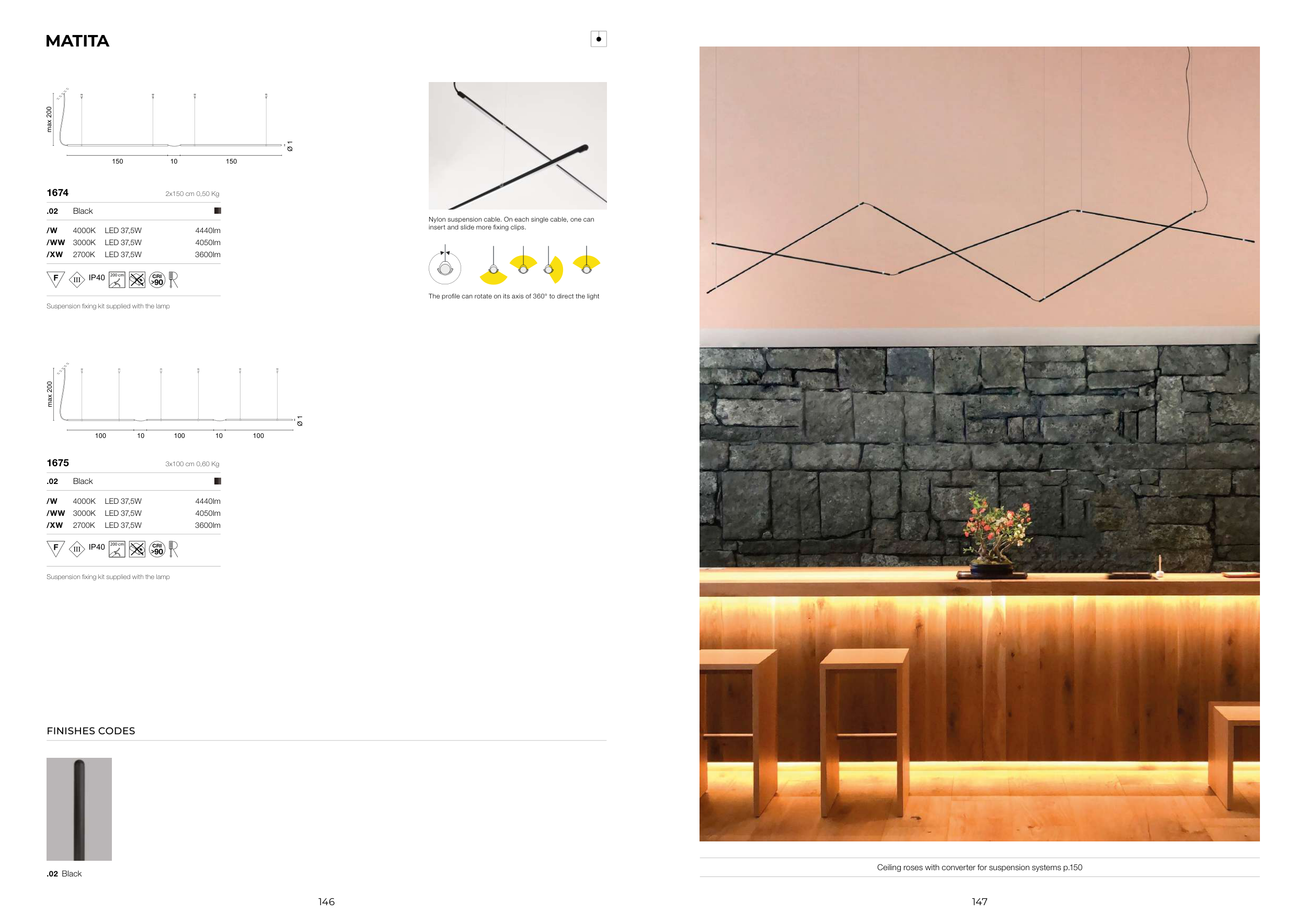Click page number 147
Screen dimensions: 1307x924
pos(979,902)
